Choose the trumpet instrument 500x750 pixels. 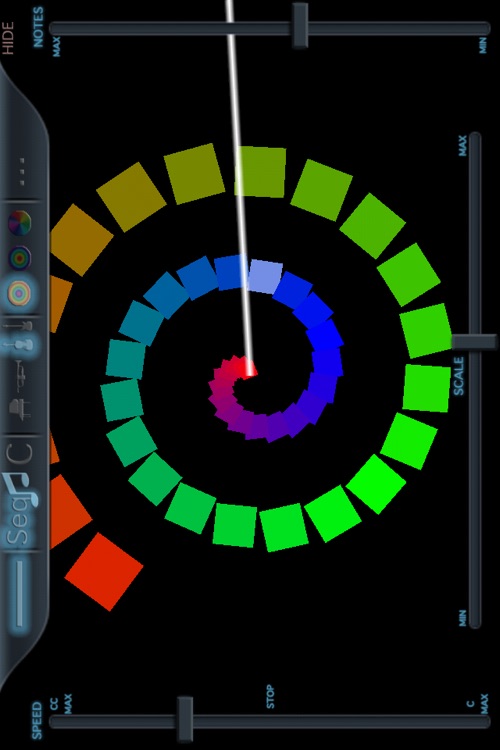tap(19, 375)
